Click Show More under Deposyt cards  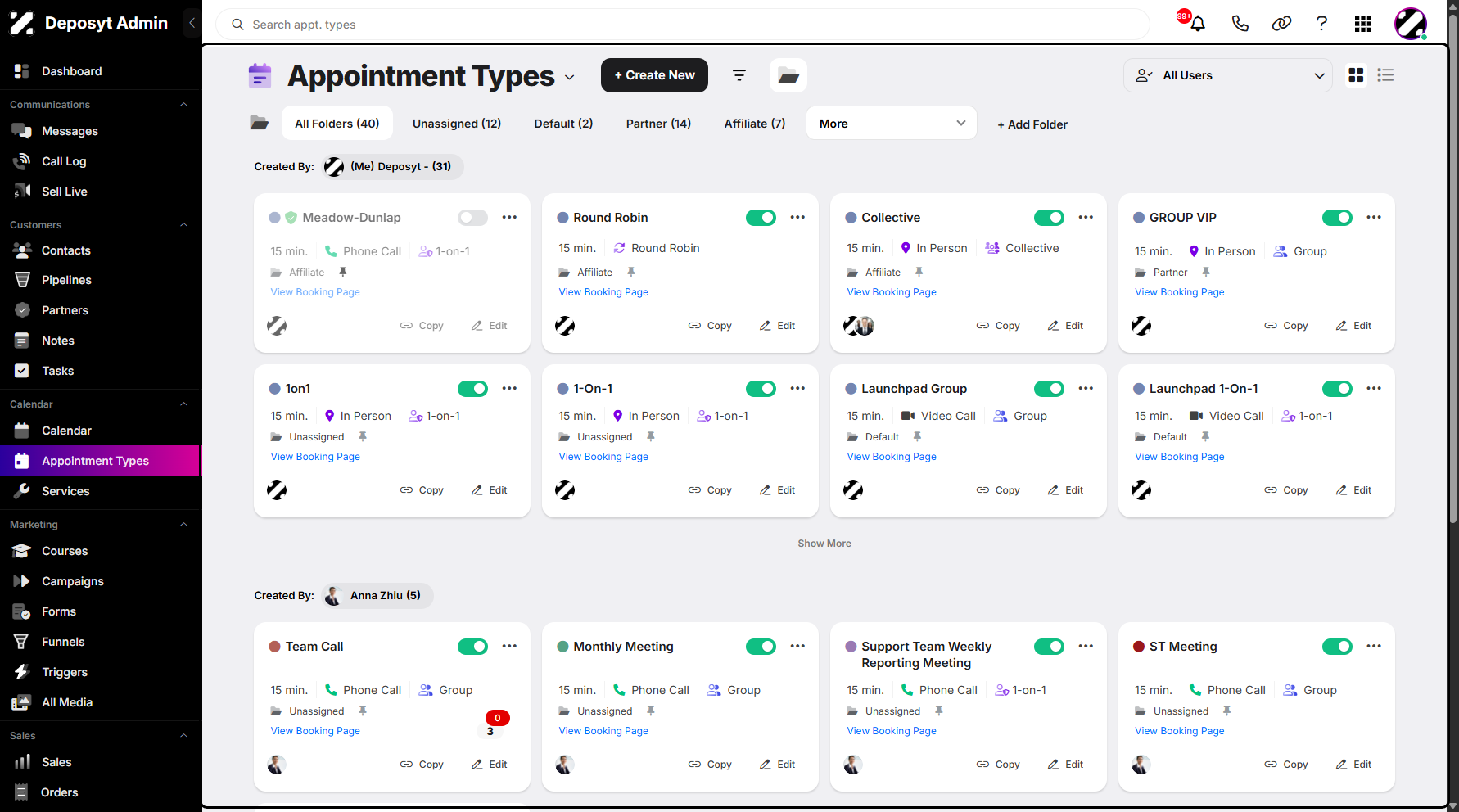pyautogui.click(x=824, y=544)
